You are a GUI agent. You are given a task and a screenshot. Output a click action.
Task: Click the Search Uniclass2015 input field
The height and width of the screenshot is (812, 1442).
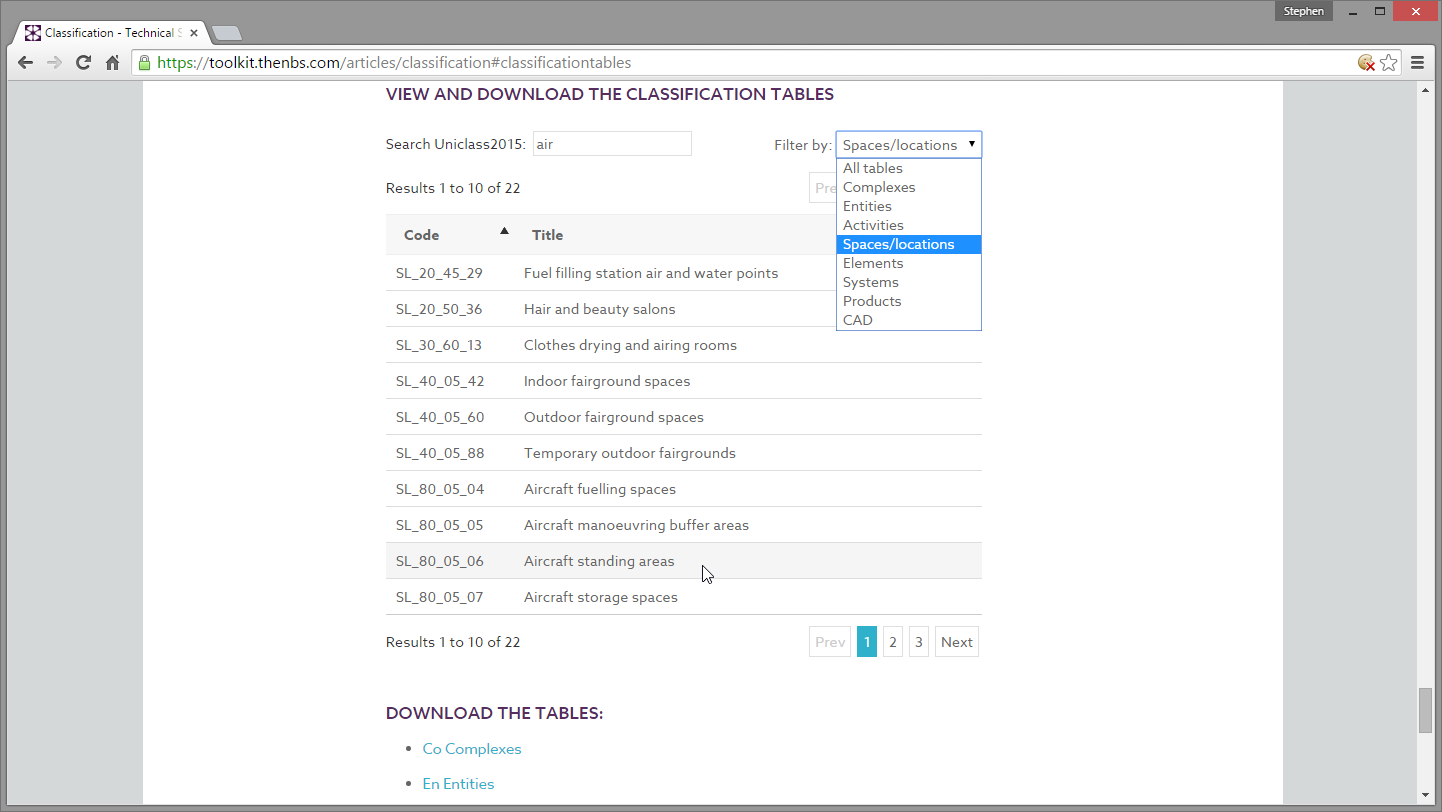click(x=612, y=143)
